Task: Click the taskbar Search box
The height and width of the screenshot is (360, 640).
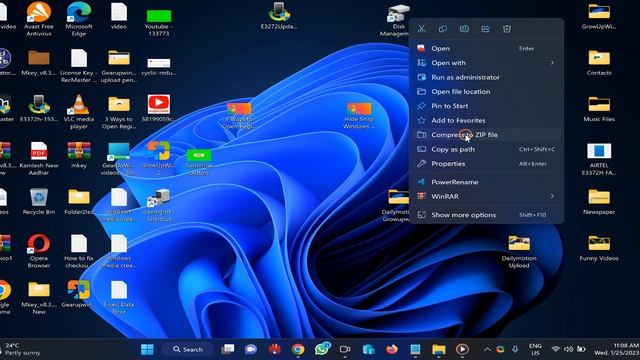Action: pos(188,349)
